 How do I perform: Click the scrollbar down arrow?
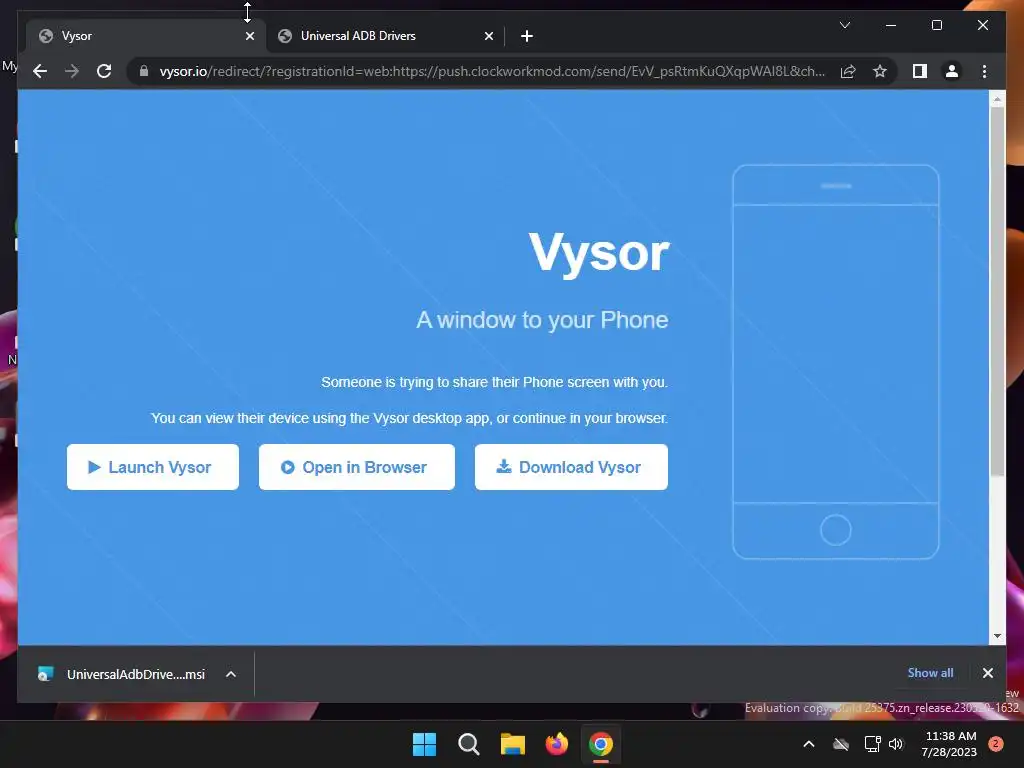[x=997, y=635]
